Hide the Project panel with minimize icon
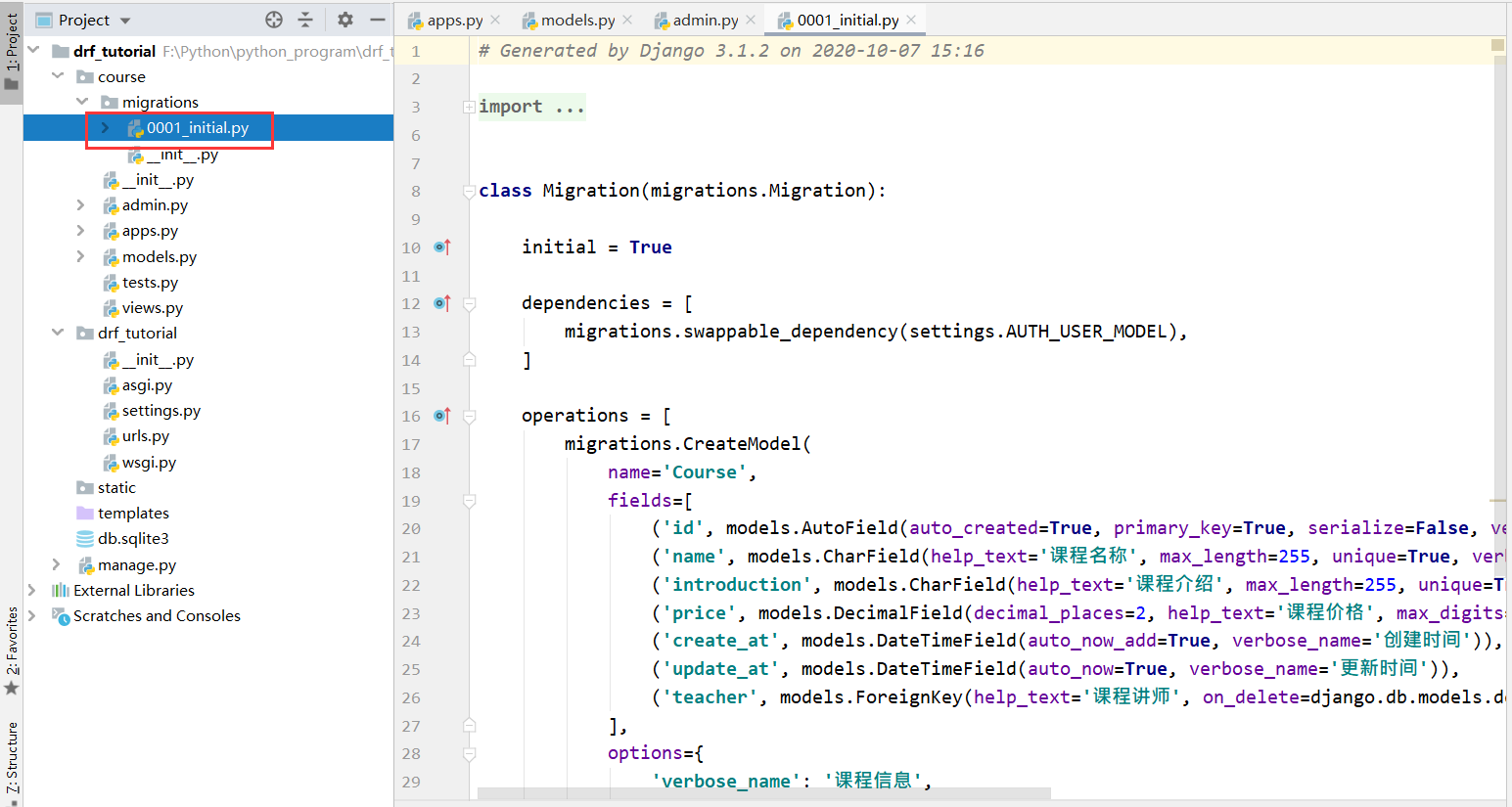Image resolution: width=1512 pixels, height=807 pixels. point(377,20)
